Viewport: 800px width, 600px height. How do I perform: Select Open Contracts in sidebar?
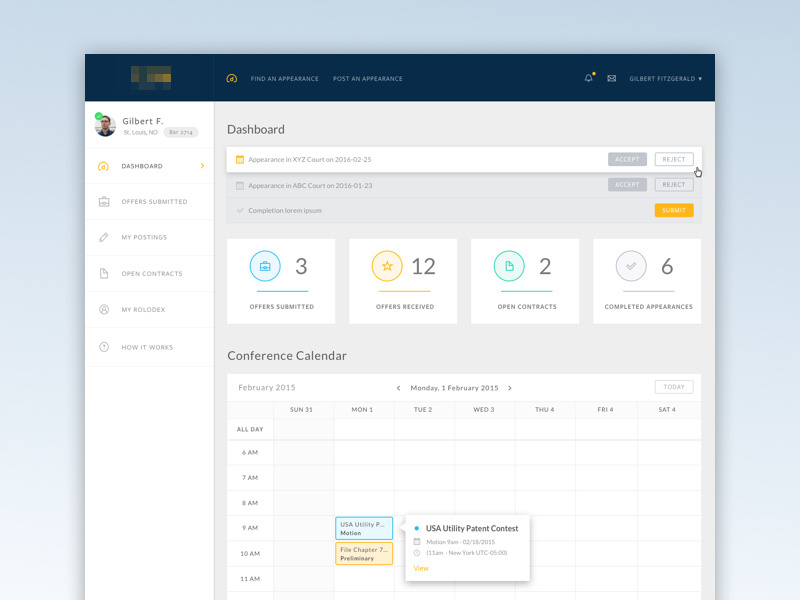tap(149, 273)
